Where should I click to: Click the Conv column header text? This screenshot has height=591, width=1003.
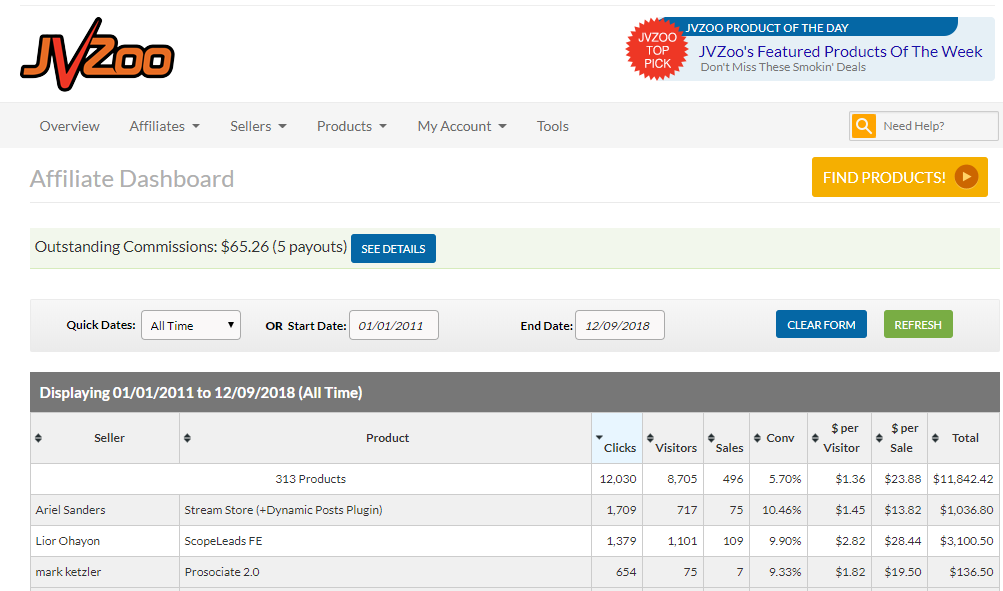point(780,438)
